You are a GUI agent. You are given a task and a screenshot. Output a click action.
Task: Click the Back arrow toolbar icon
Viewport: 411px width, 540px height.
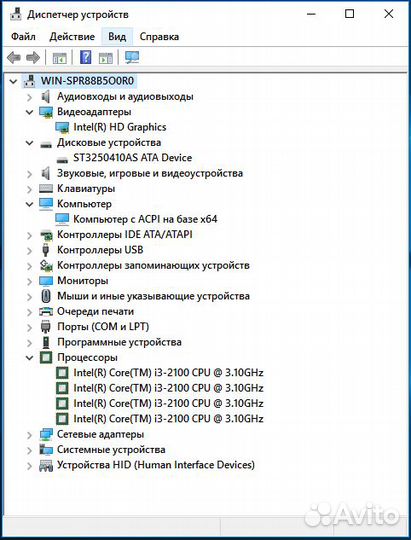click(x=14, y=58)
